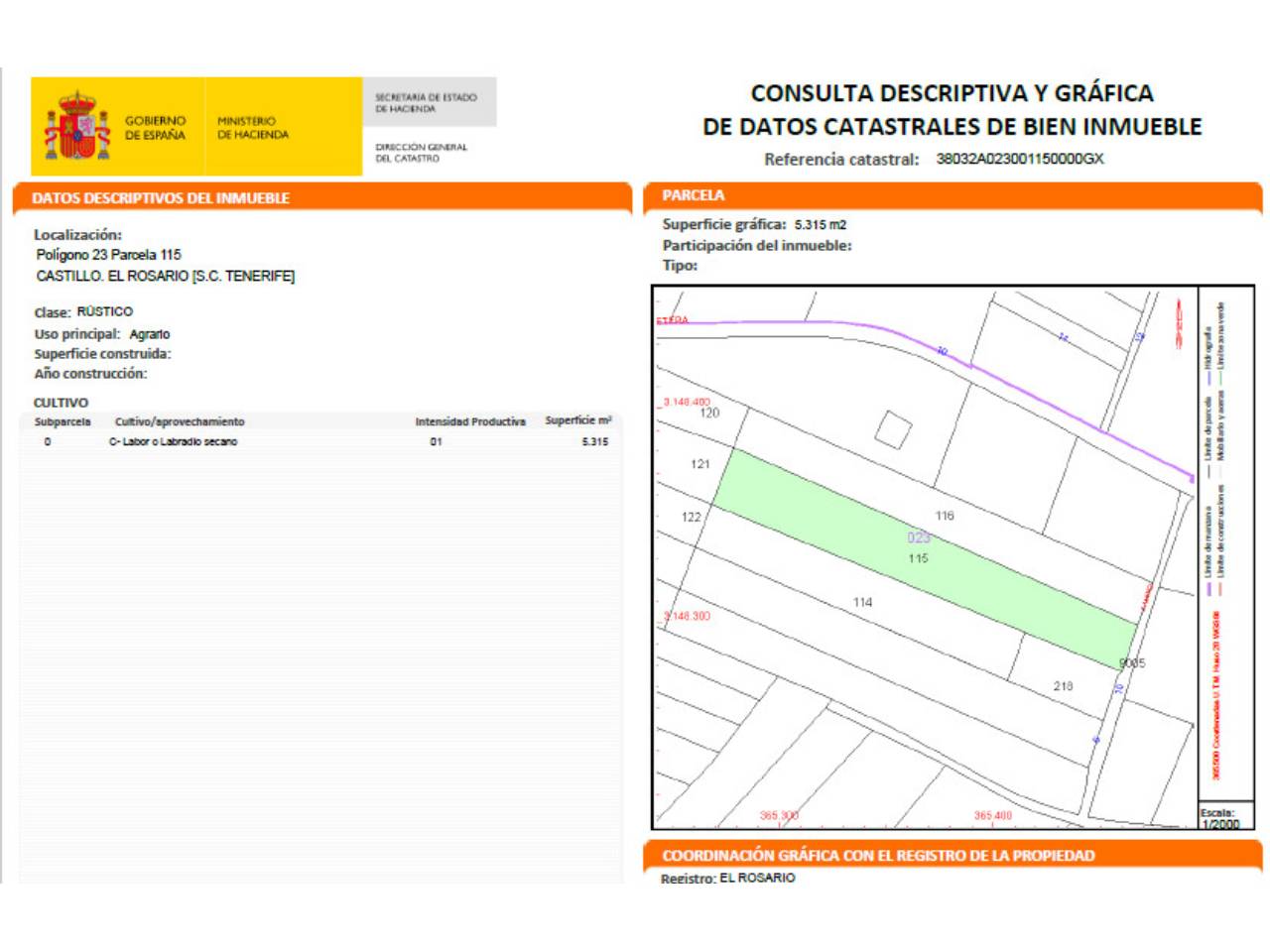Click parcel label 114 on the map
This screenshot has width=1270, height=952.
(862, 602)
